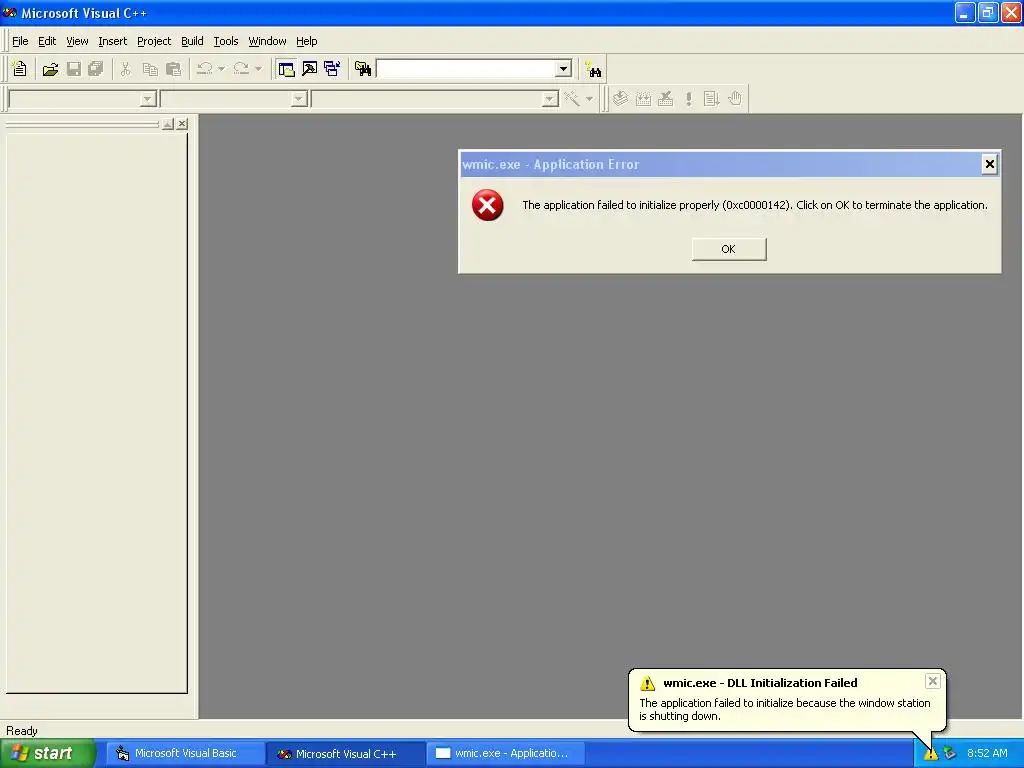The width and height of the screenshot is (1024, 768).
Task: Click the Stop Build icon
Action: coord(666,99)
